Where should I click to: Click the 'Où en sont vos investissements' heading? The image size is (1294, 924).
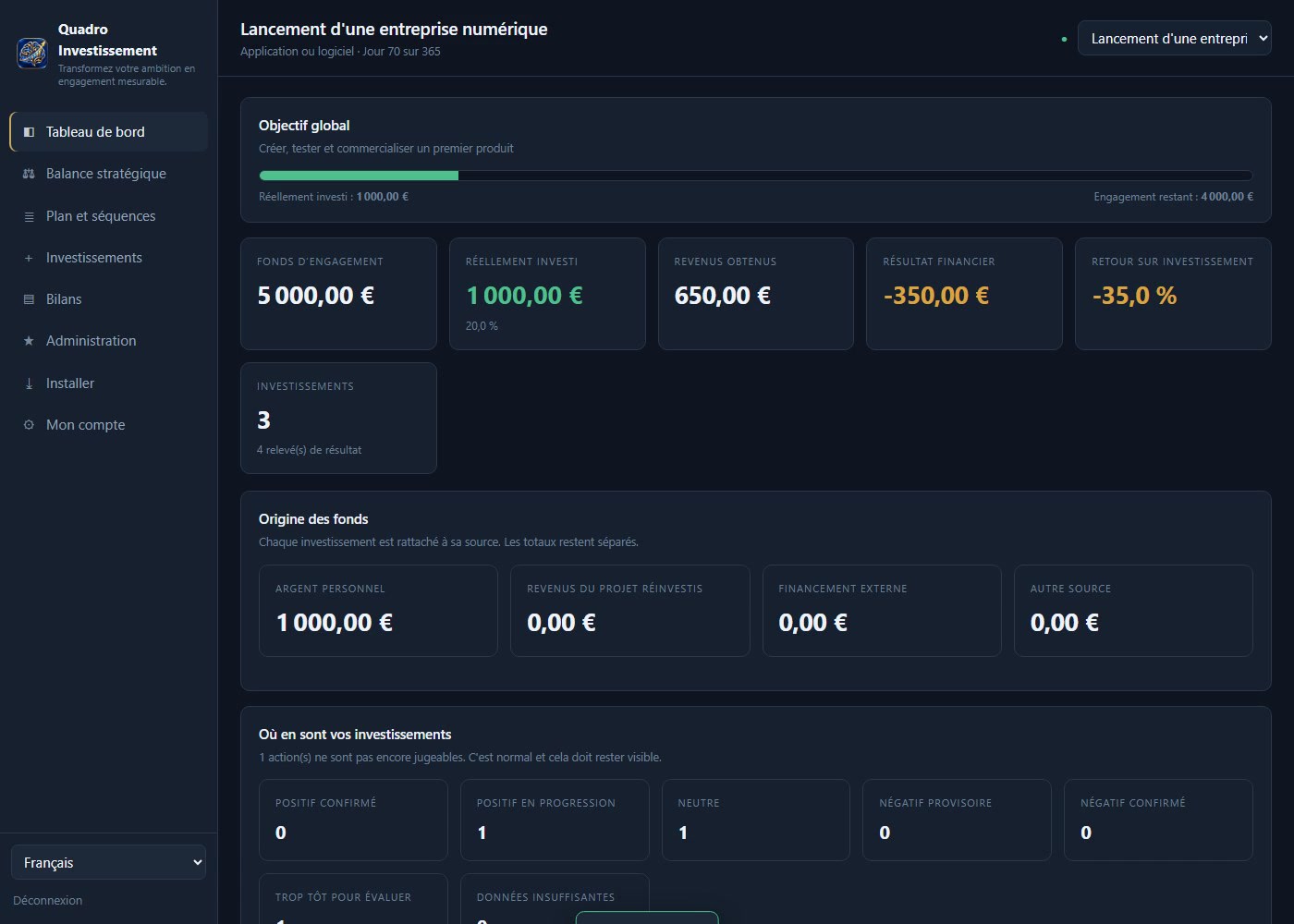[x=355, y=735]
